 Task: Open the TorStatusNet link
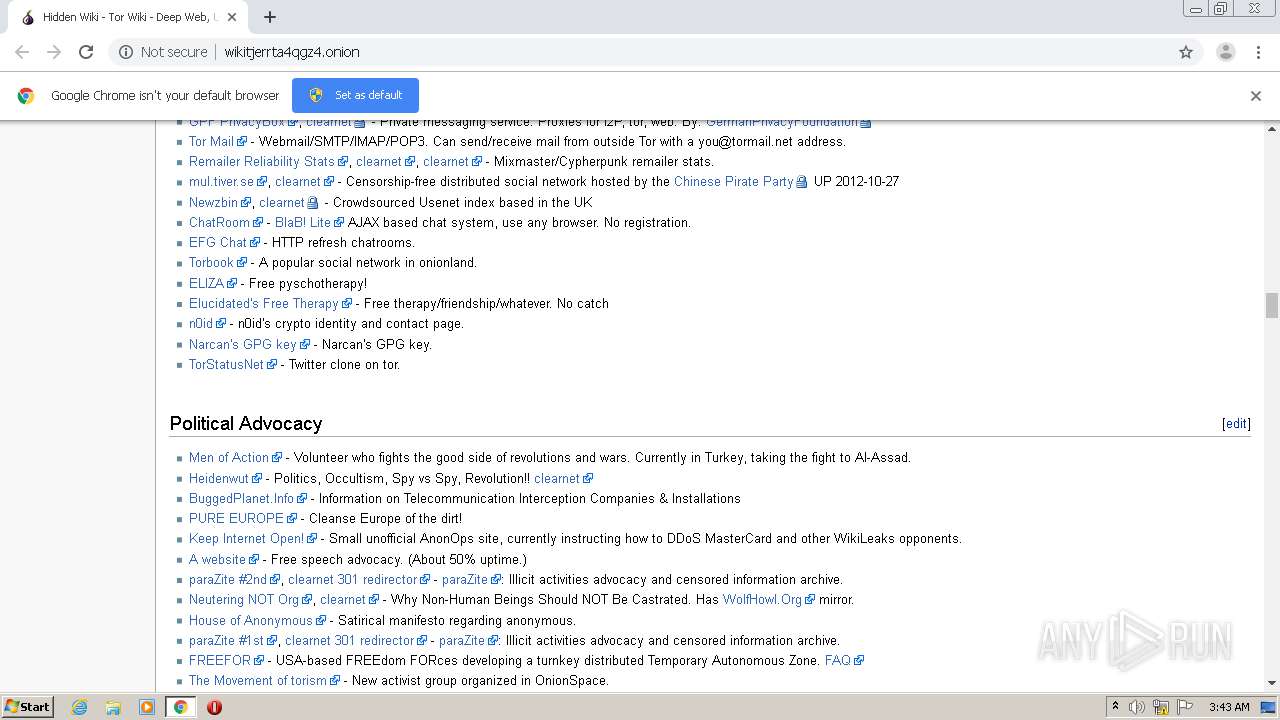point(226,364)
